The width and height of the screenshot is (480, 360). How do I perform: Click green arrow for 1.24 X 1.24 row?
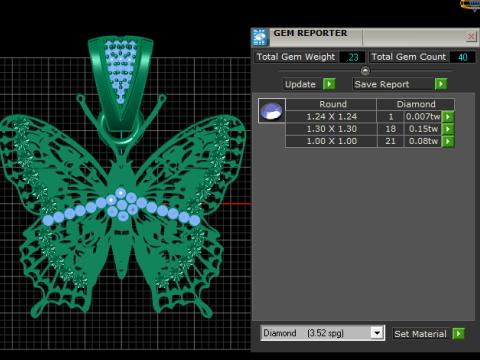tap(448, 117)
